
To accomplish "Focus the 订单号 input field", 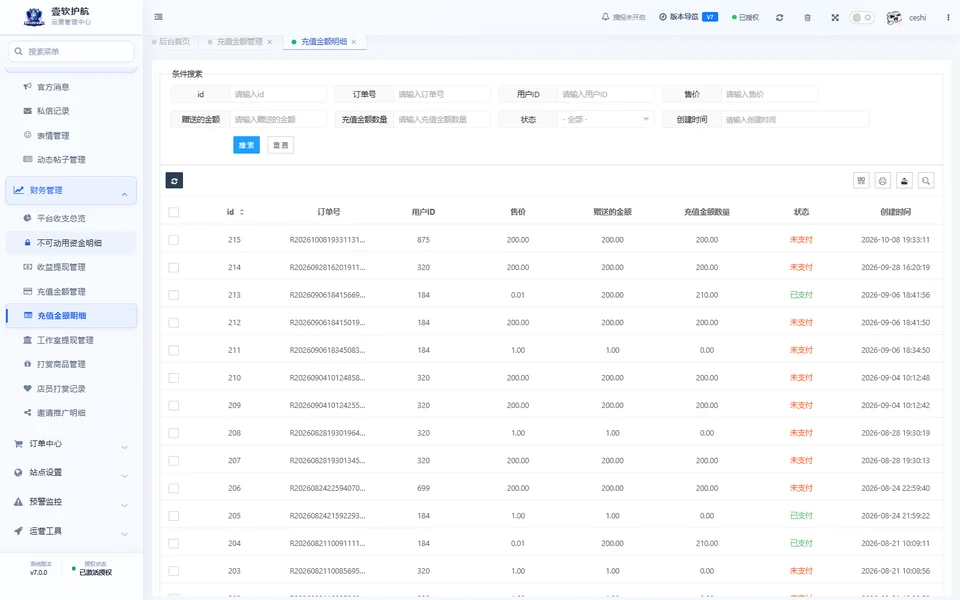I will pos(441,94).
